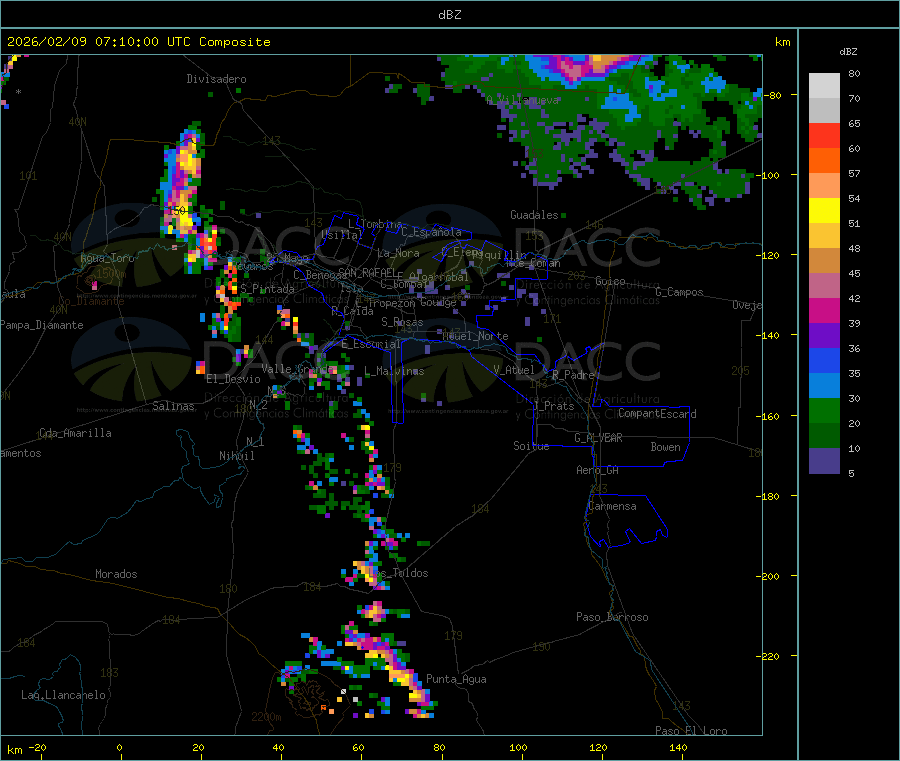Click the Lag.Llancanelo map label
Screen dimensions: 900x761
tap(63, 695)
